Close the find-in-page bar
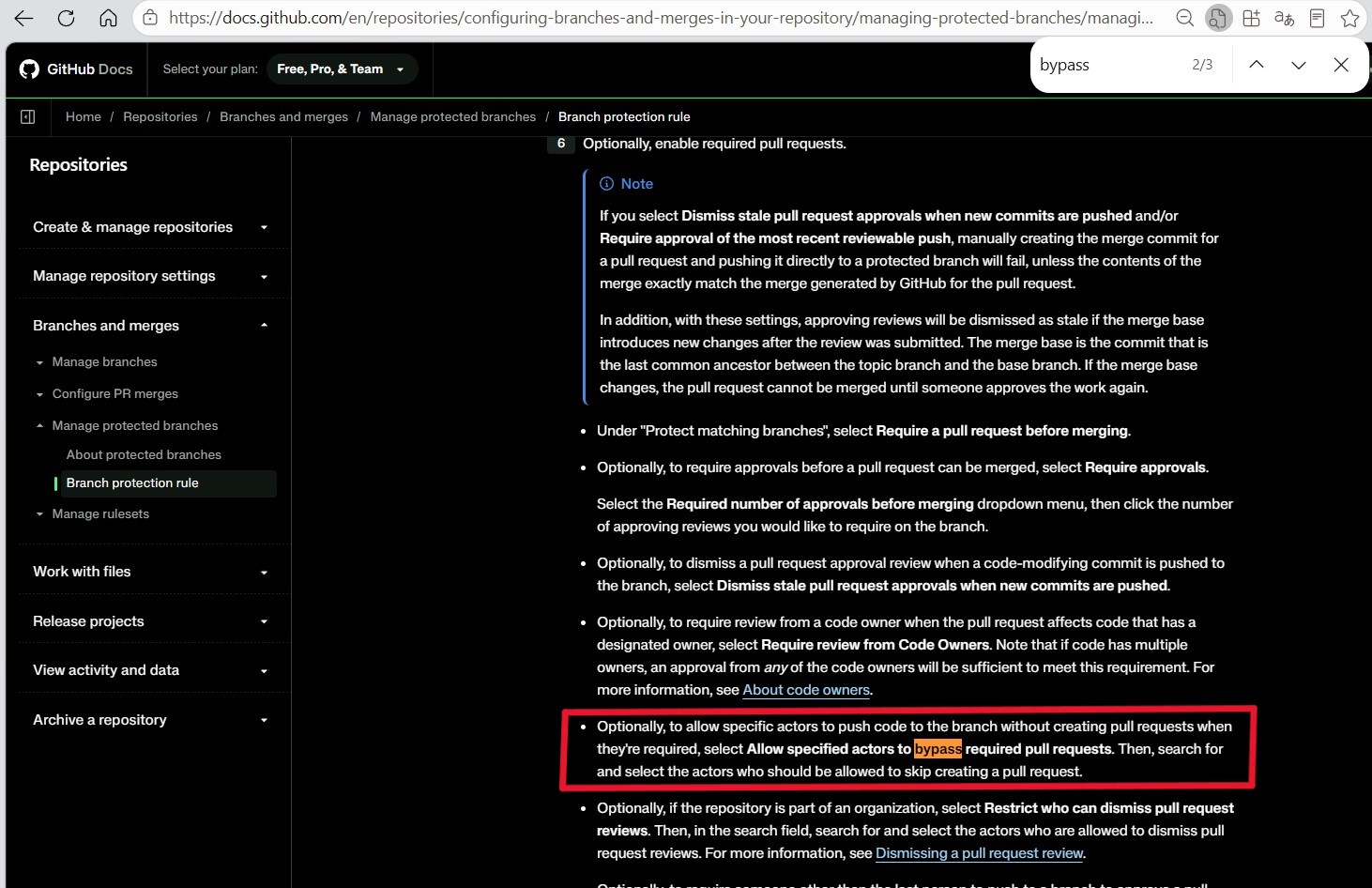Viewport: 1372px width, 888px height. [x=1341, y=65]
